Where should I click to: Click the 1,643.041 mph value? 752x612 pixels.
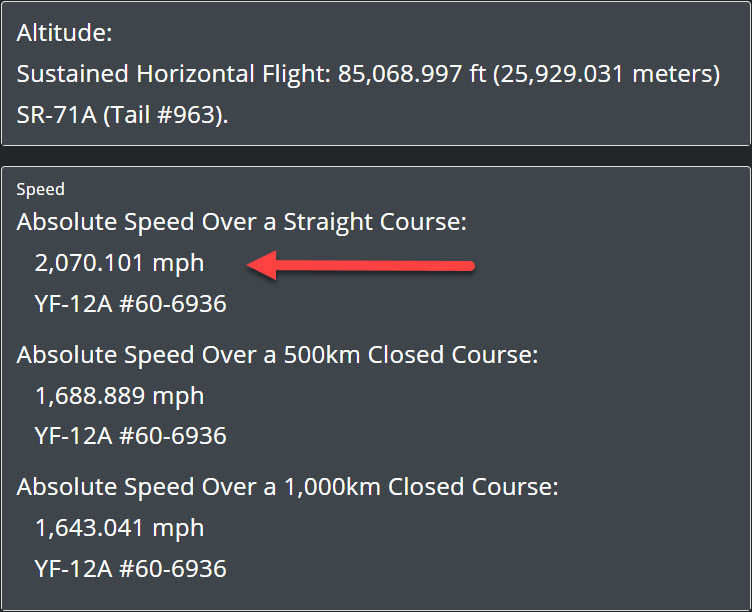(119, 528)
